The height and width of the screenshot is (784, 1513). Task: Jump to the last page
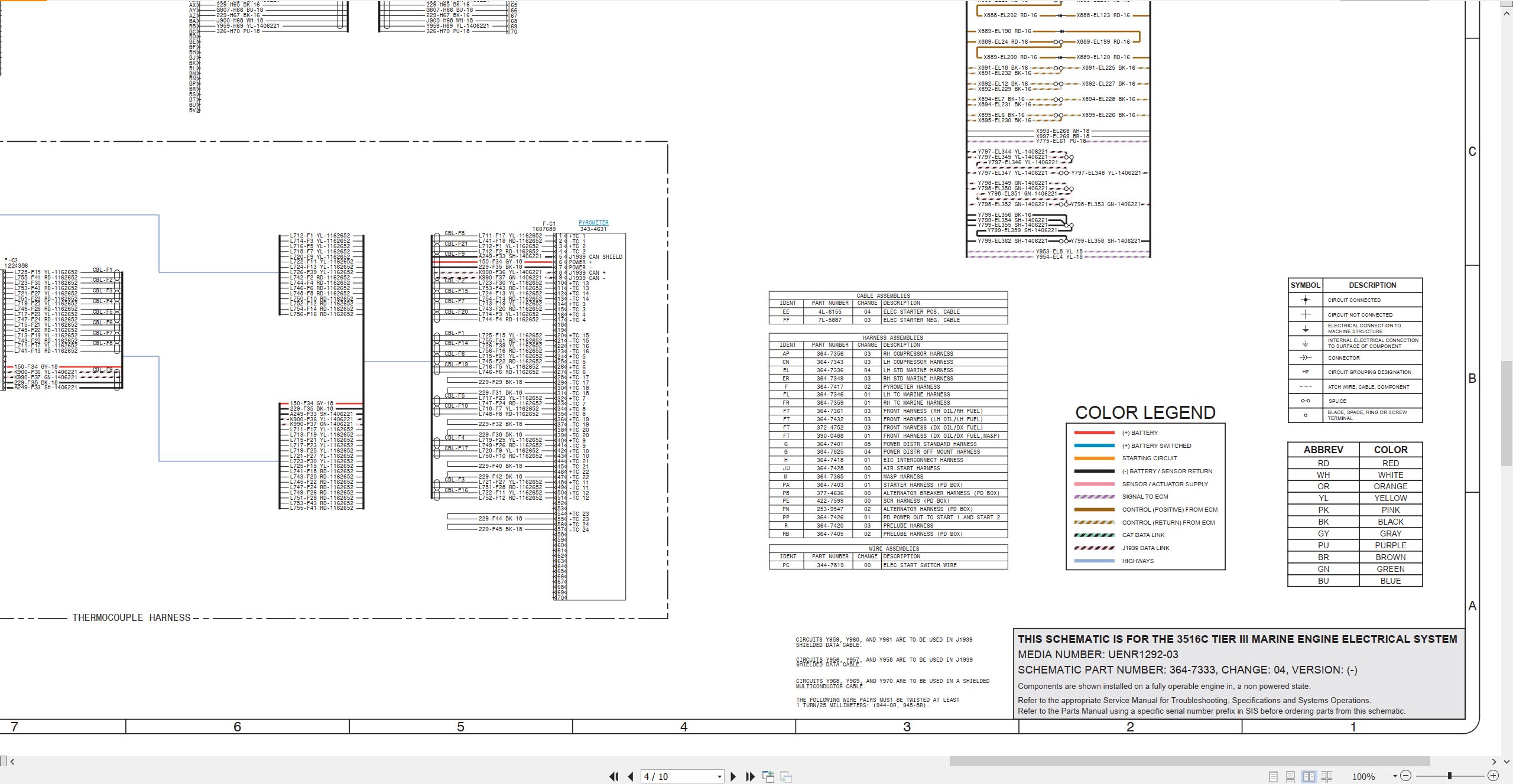tap(750, 776)
